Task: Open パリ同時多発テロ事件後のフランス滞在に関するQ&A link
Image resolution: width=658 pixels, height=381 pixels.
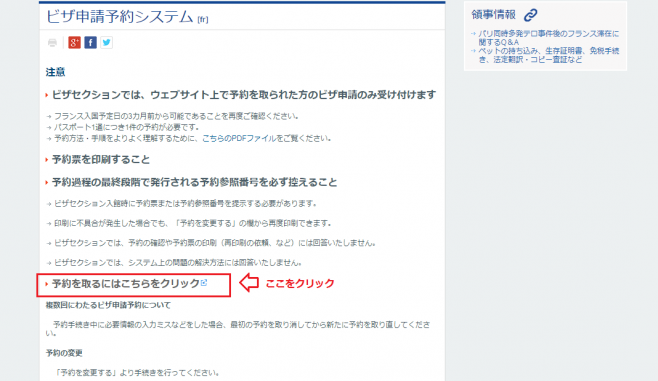Action: 548,38
